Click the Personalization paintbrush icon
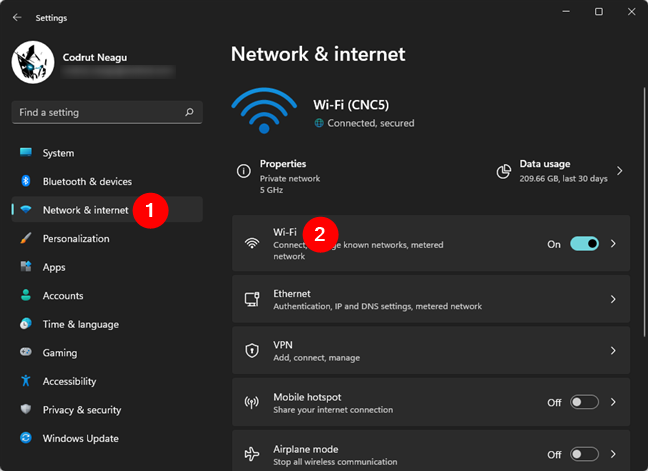This screenshot has height=471, width=648. (x=26, y=238)
